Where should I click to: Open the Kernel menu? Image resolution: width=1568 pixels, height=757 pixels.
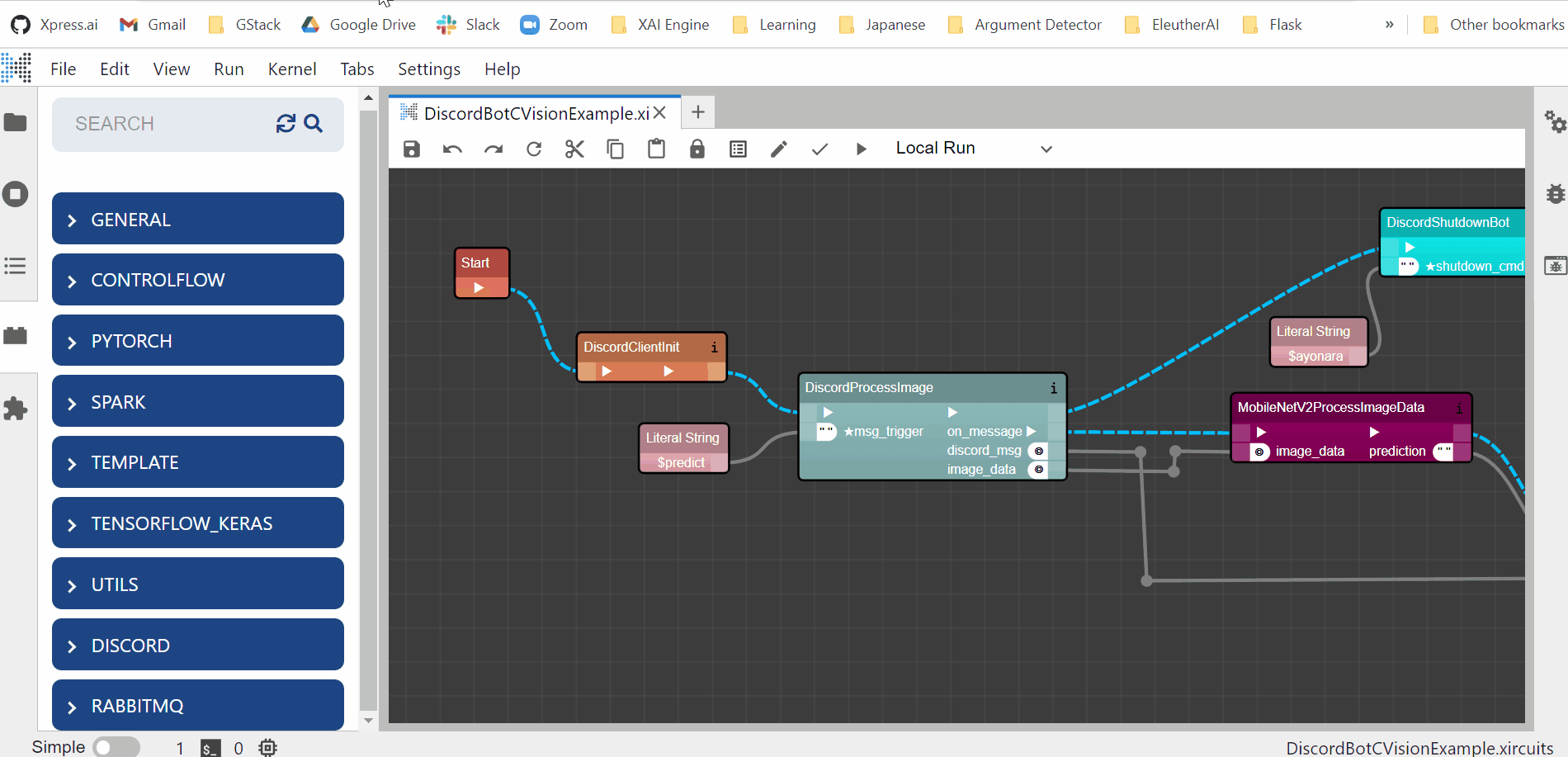click(291, 69)
